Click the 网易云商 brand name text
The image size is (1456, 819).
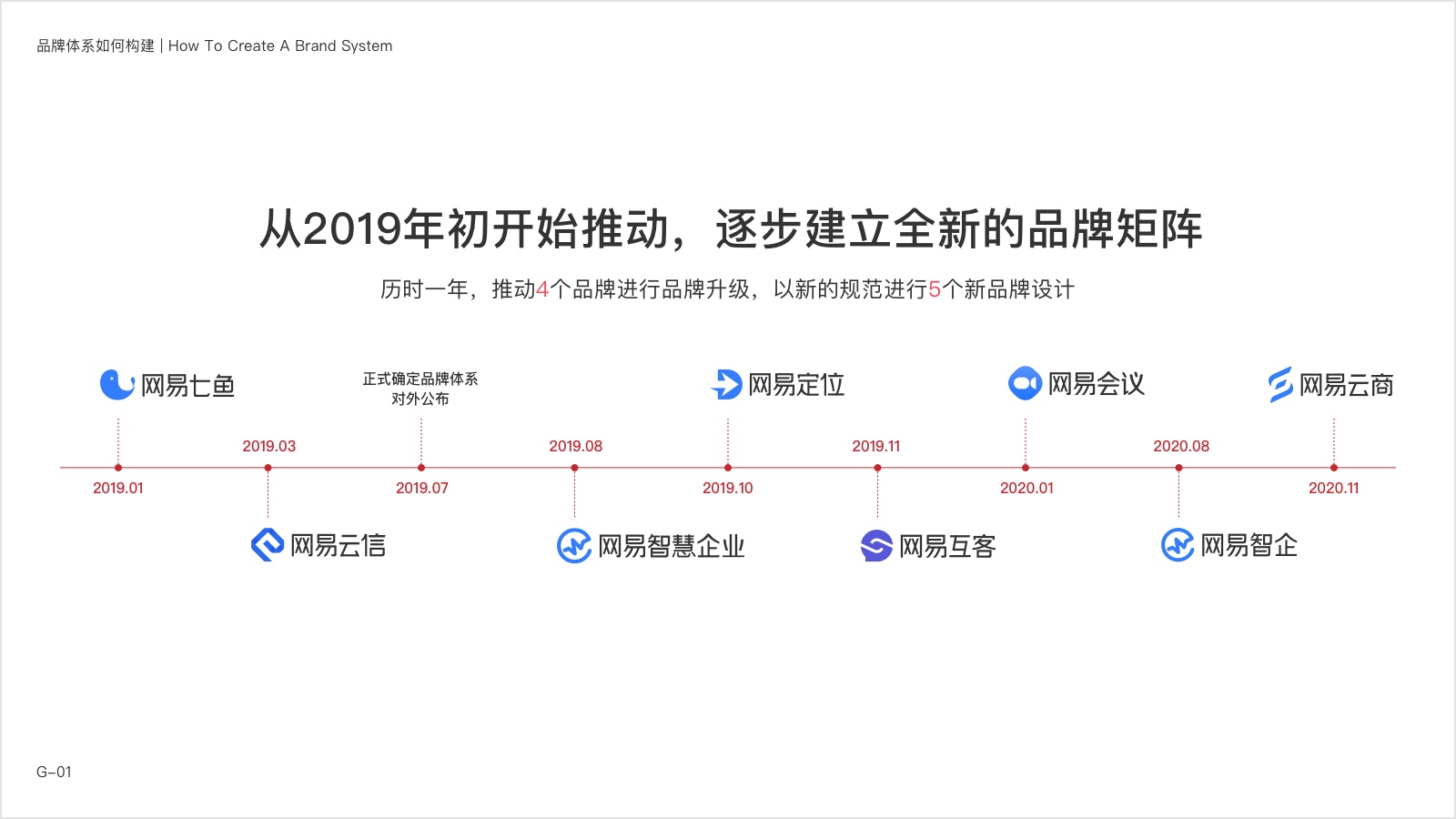1347,385
